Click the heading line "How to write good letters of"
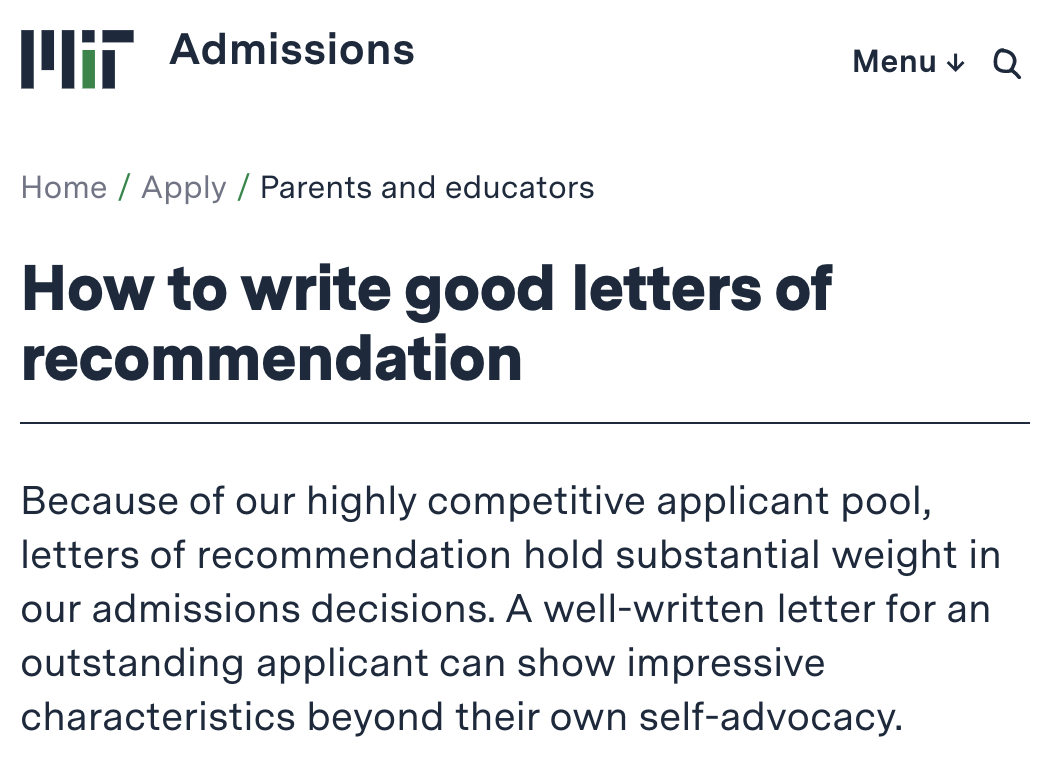1056x760 pixels. click(x=427, y=290)
